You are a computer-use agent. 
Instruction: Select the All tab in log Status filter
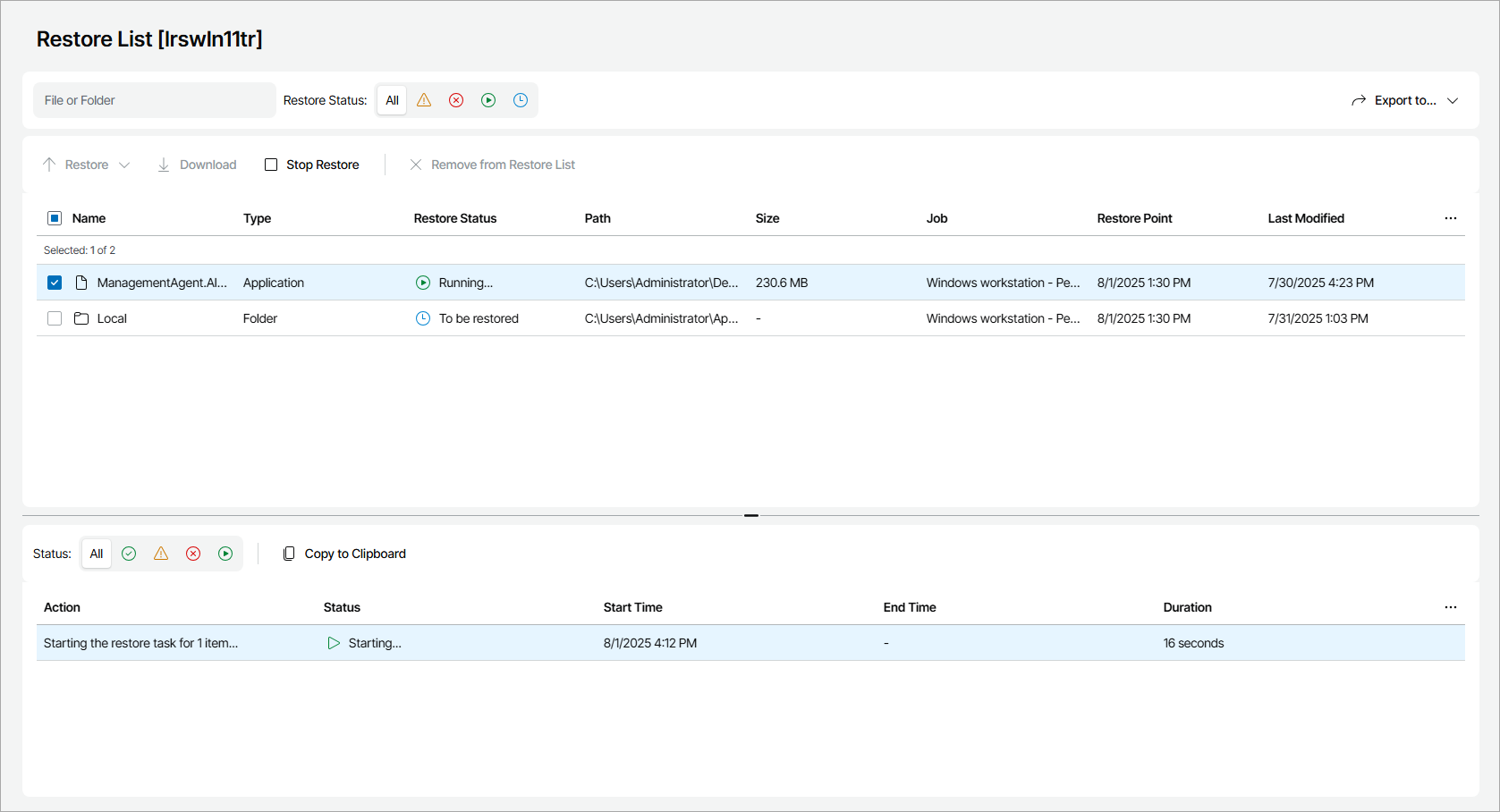click(x=97, y=554)
